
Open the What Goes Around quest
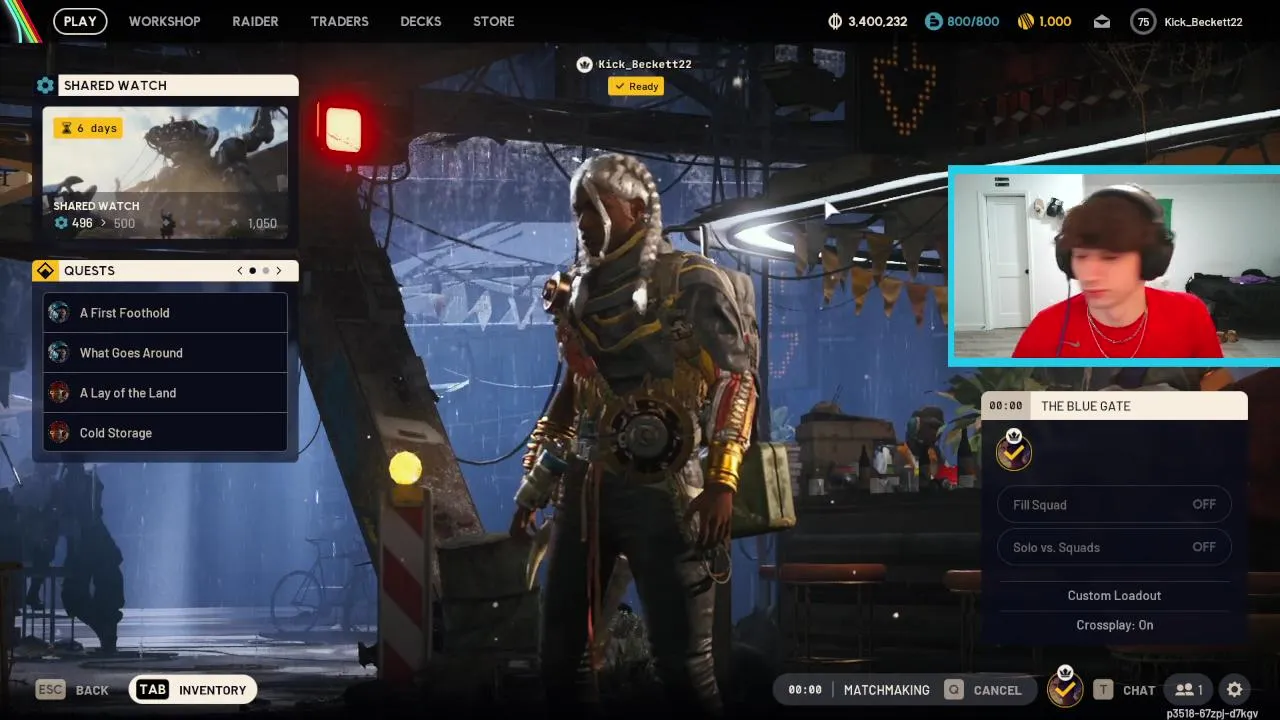tap(165, 353)
